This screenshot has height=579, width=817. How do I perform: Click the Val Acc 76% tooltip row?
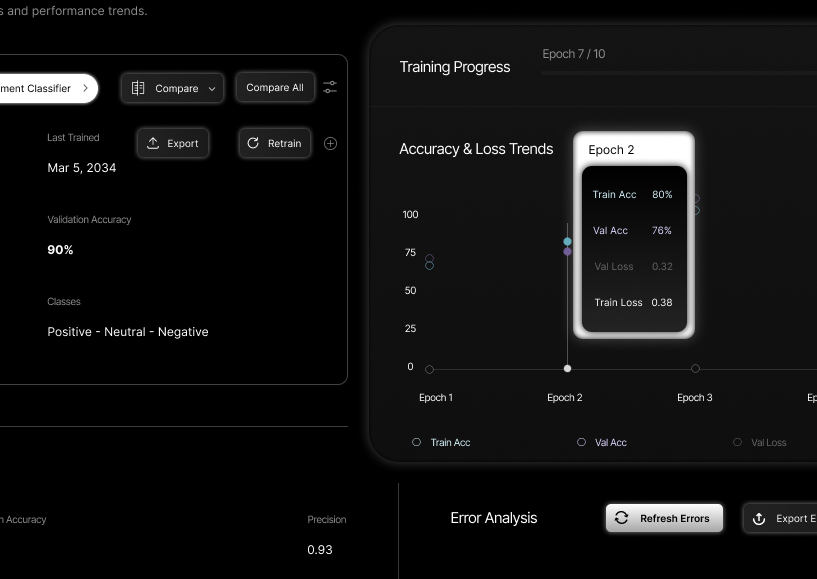click(x=633, y=230)
